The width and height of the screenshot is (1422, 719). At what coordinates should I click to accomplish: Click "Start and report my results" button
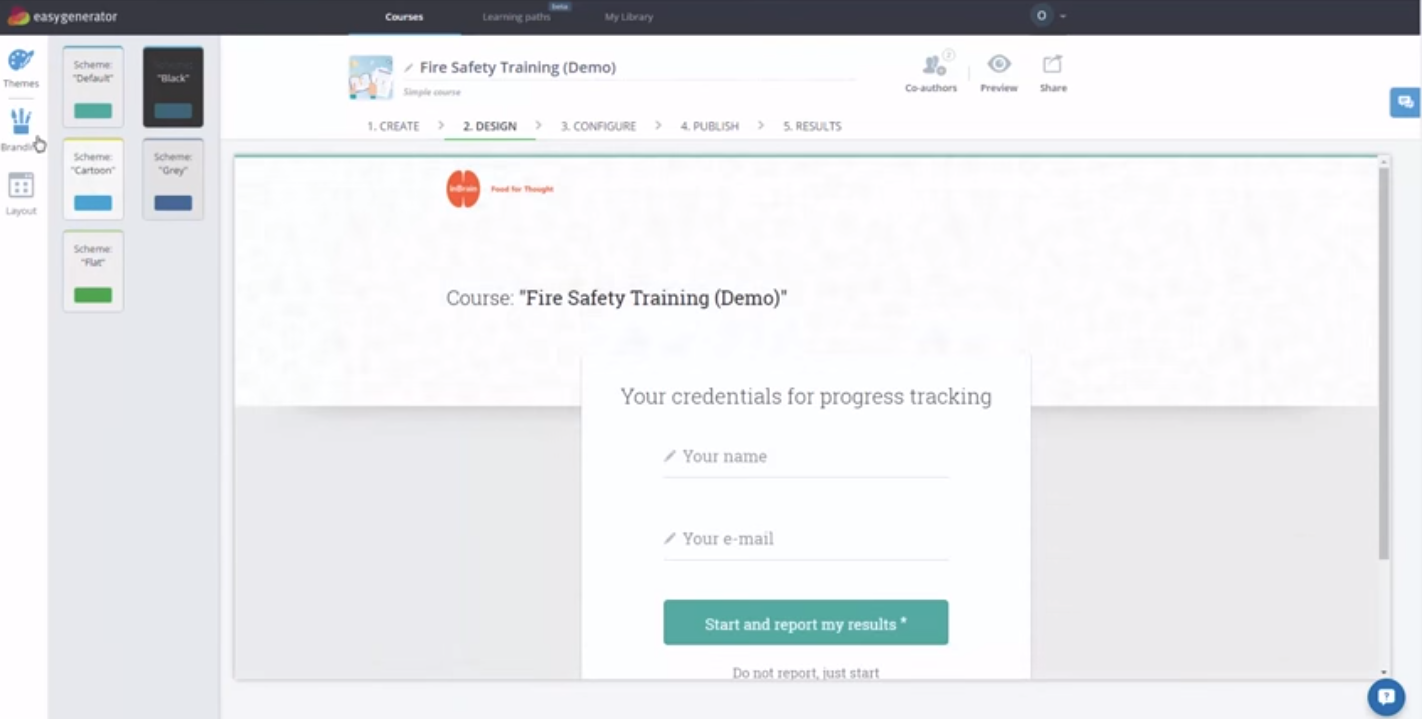coord(806,623)
